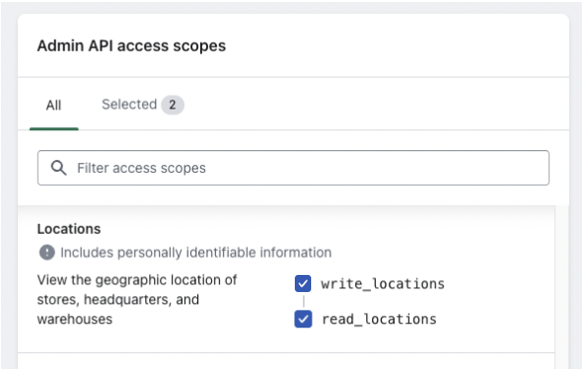
Task: Click the exclamation warning icon under Locations
Action: click(x=47, y=252)
